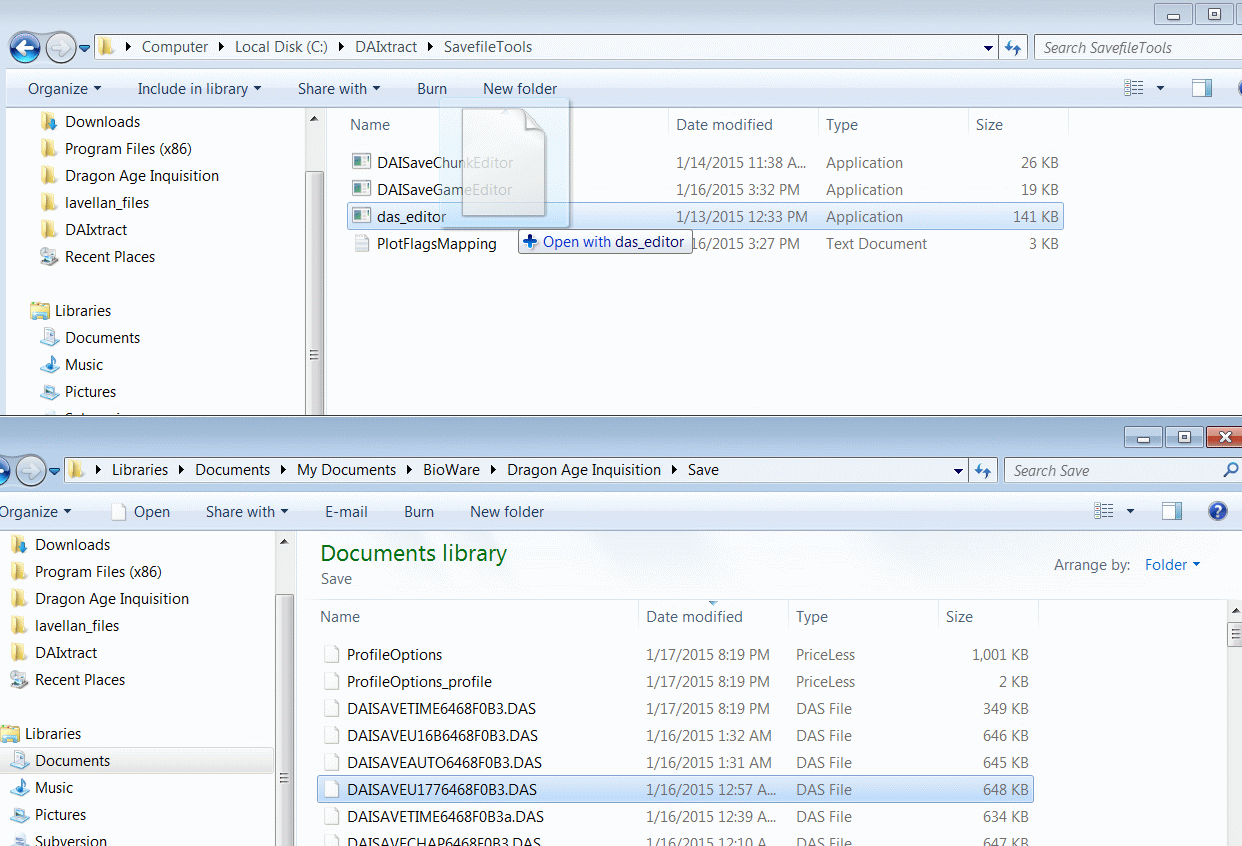Click file list scrollbar in Save window
The image size is (1242, 846).
click(x=1234, y=633)
